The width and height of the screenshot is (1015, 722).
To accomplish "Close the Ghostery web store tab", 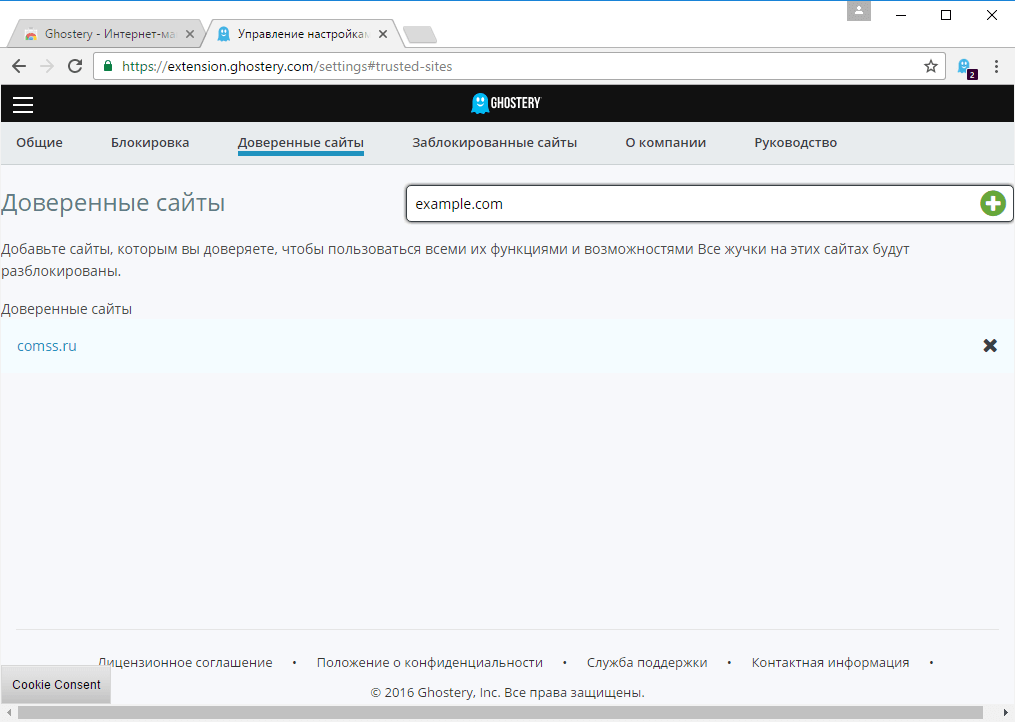I will click(x=190, y=34).
